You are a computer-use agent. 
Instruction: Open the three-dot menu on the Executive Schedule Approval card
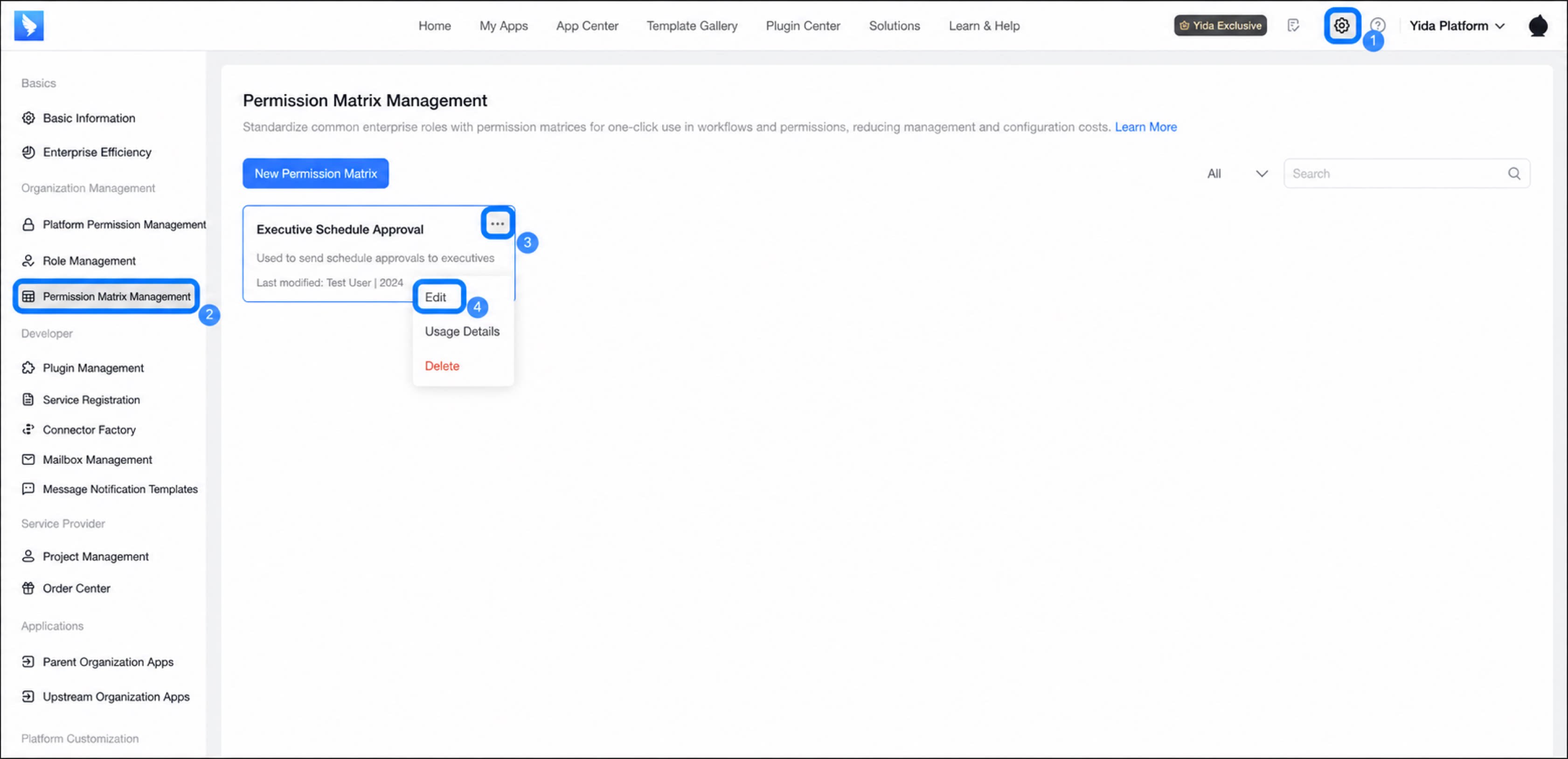coord(497,223)
